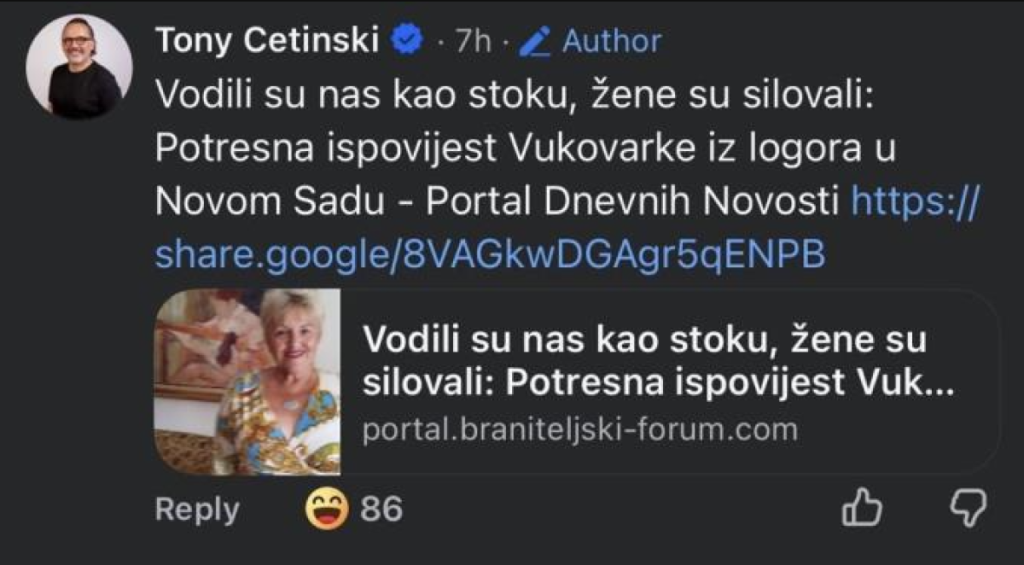Image resolution: width=1024 pixels, height=565 pixels.
Task: Click the blue verified badge
Action: [x=409, y=40]
